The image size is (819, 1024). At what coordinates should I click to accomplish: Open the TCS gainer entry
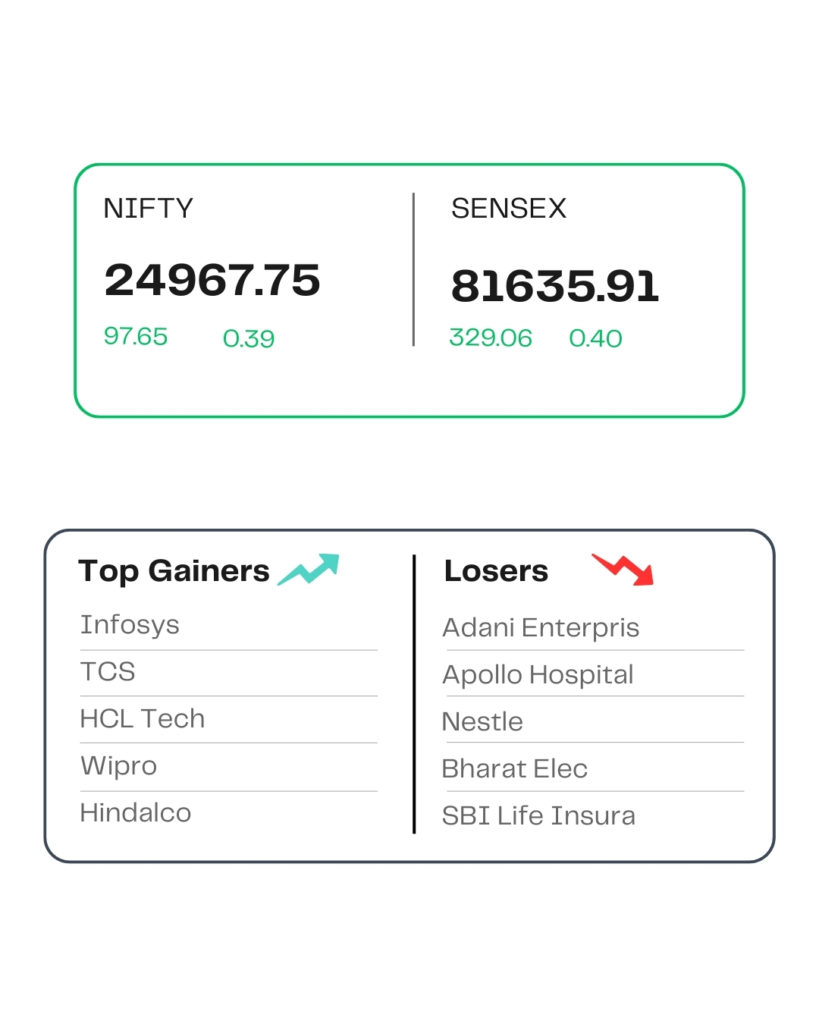coord(108,671)
